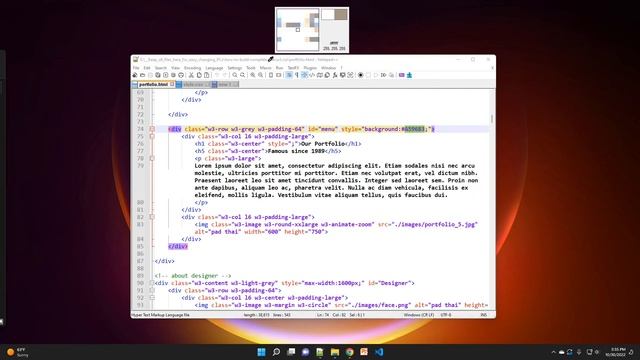Open the TextFX menu
Image resolution: width=640 pixels, height=360 pixels.
(x=293, y=68)
